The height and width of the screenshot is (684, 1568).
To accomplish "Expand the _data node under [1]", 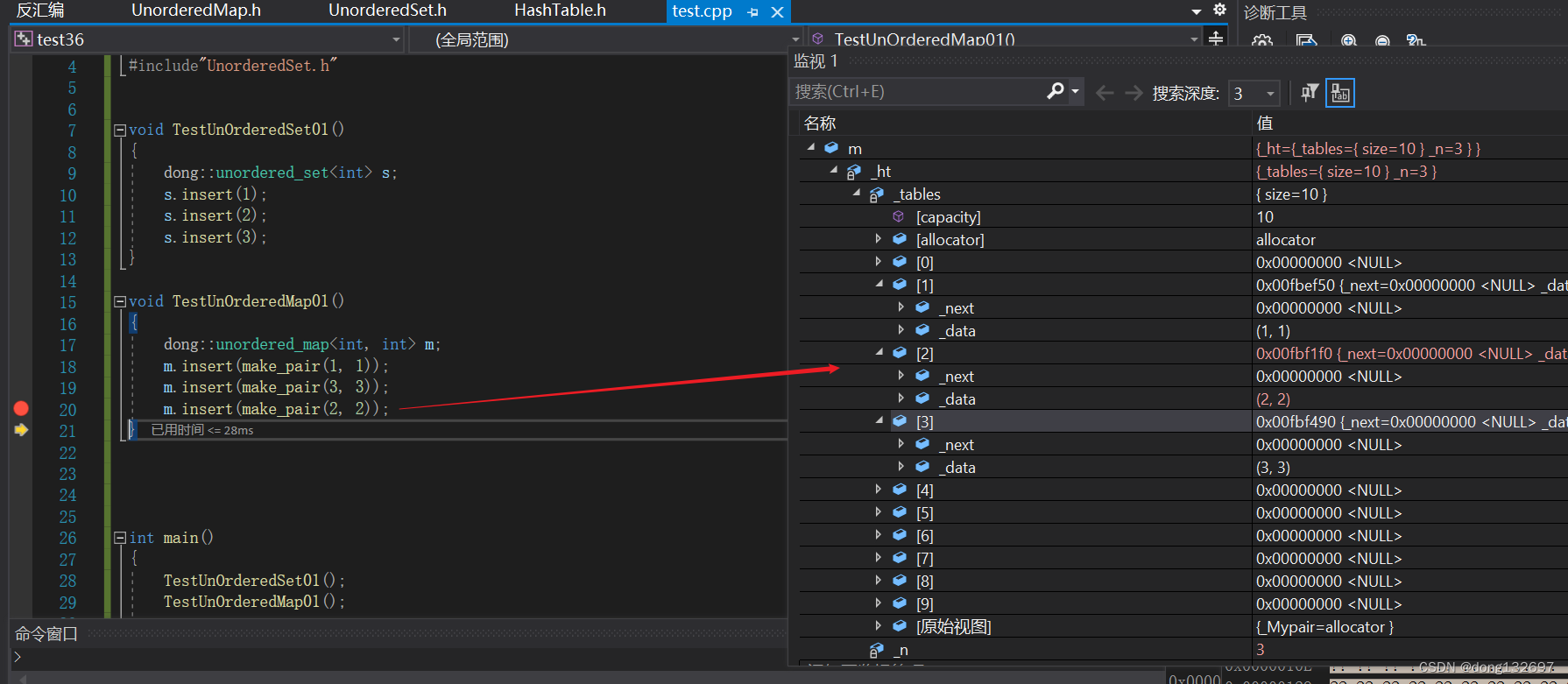I will 901,329.
